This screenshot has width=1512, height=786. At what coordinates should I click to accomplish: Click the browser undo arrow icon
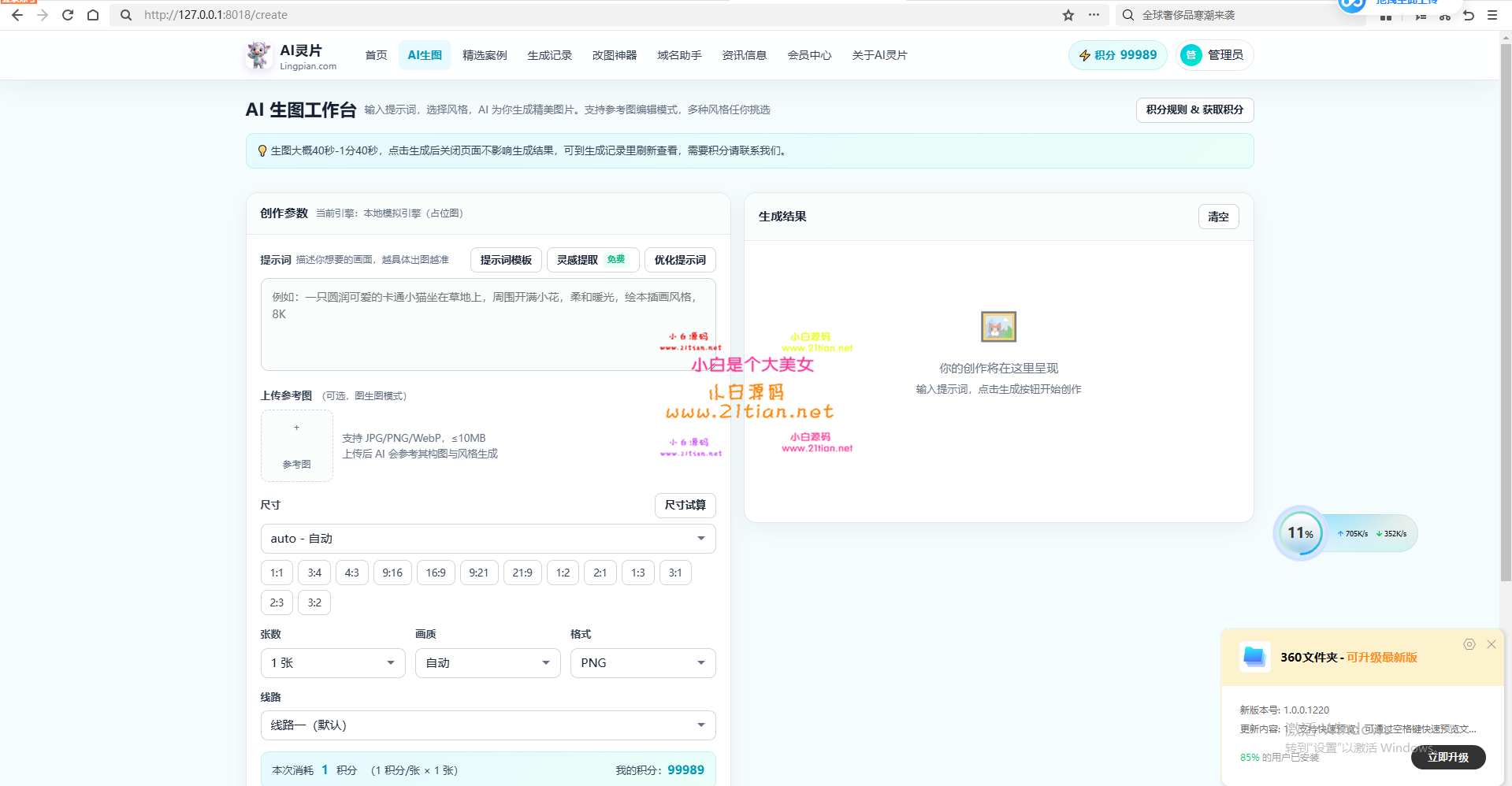point(1469,15)
